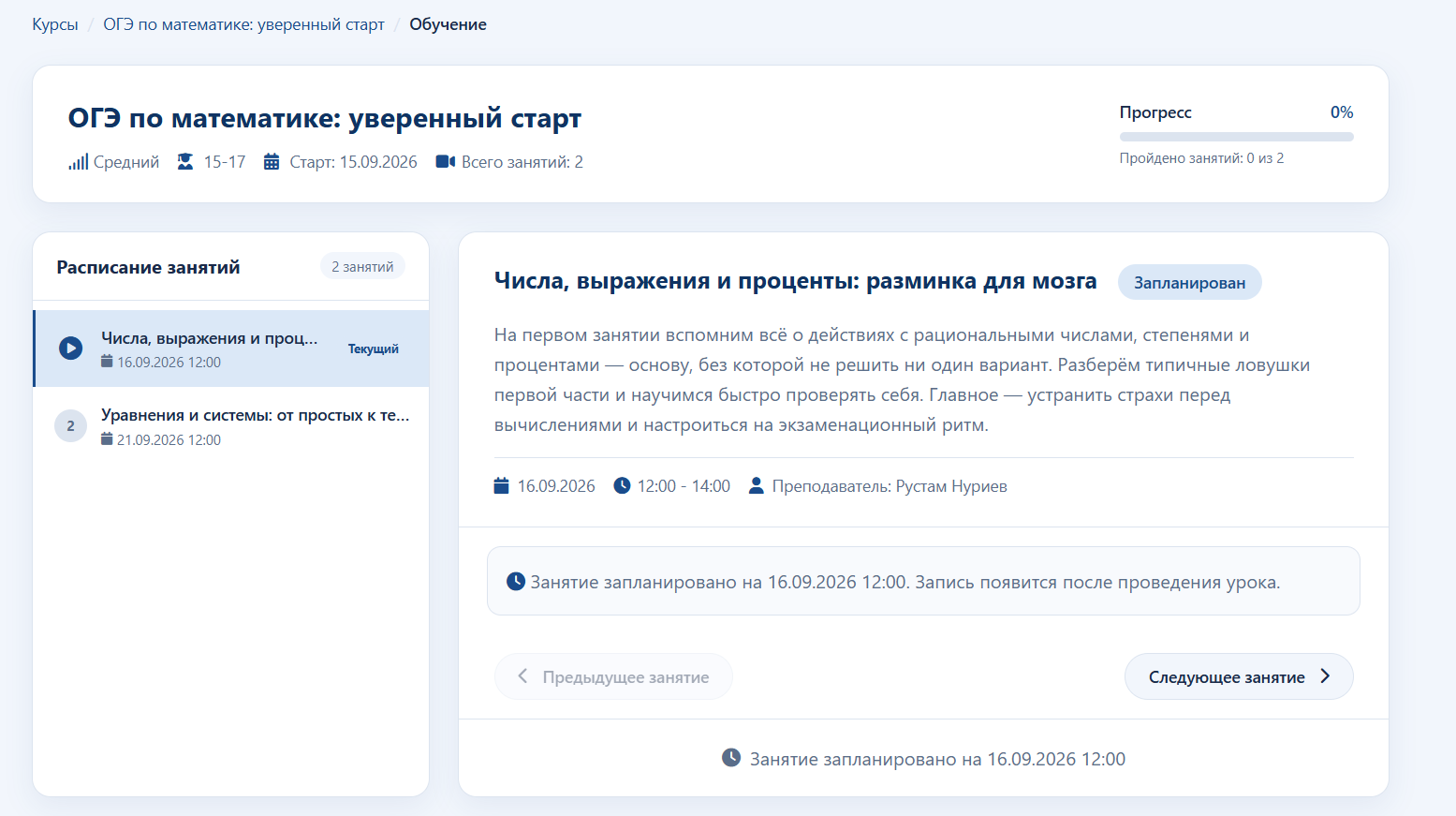Click the Предыдущее занятие button
Viewport: 1456px width, 816px height.
[613, 676]
